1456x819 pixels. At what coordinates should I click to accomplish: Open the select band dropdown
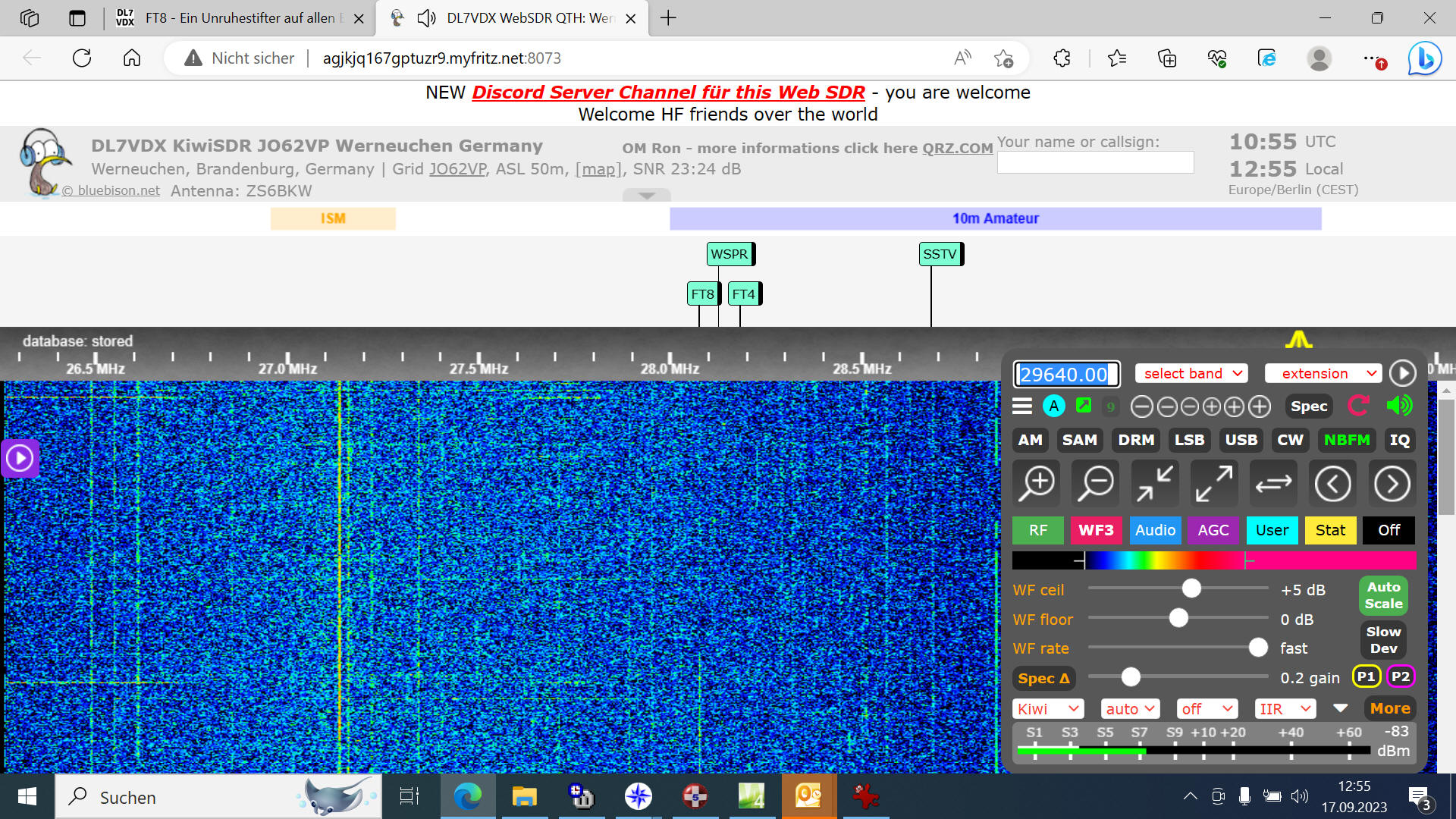(1192, 373)
